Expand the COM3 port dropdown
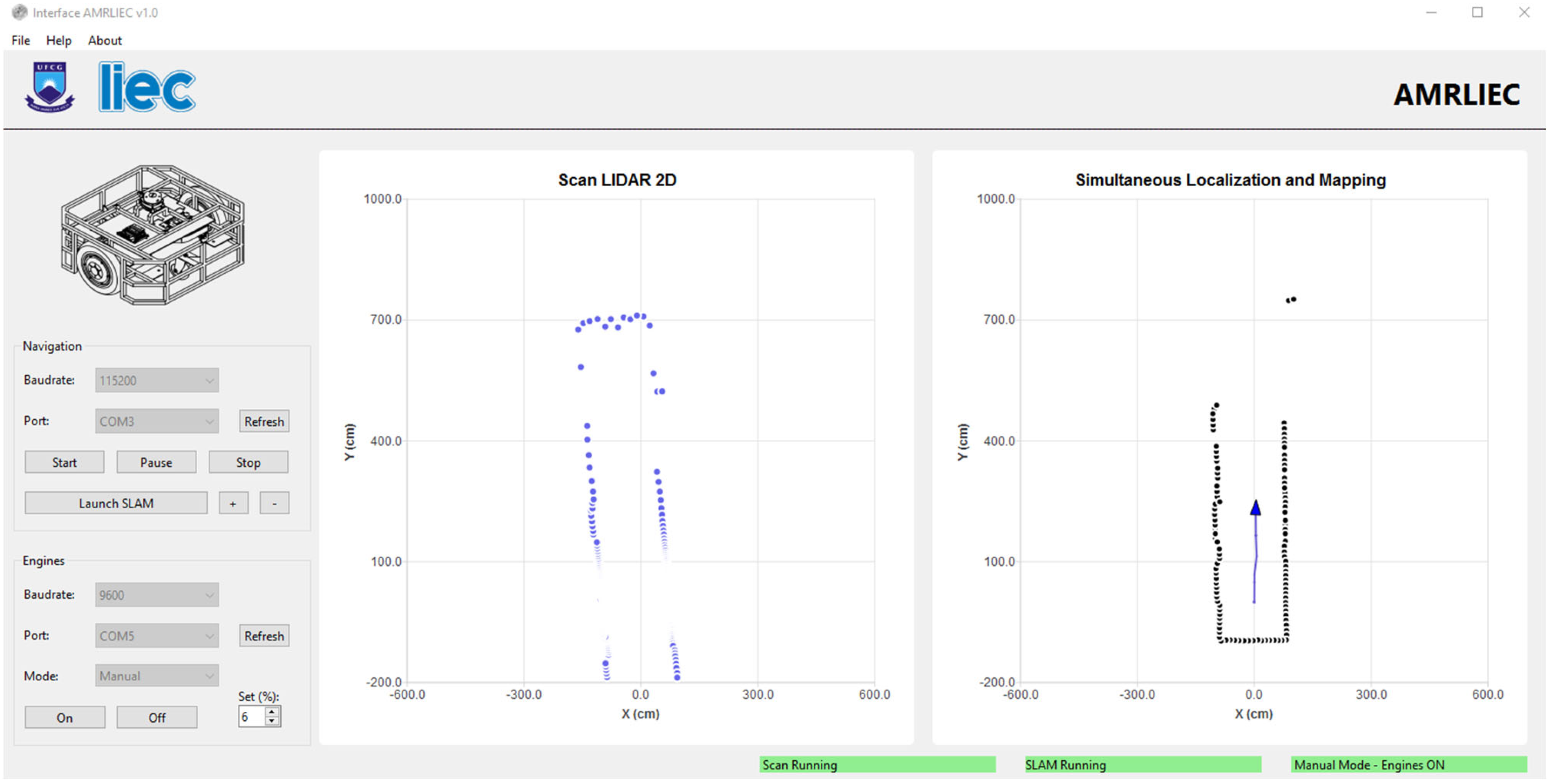 pos(156,421)
